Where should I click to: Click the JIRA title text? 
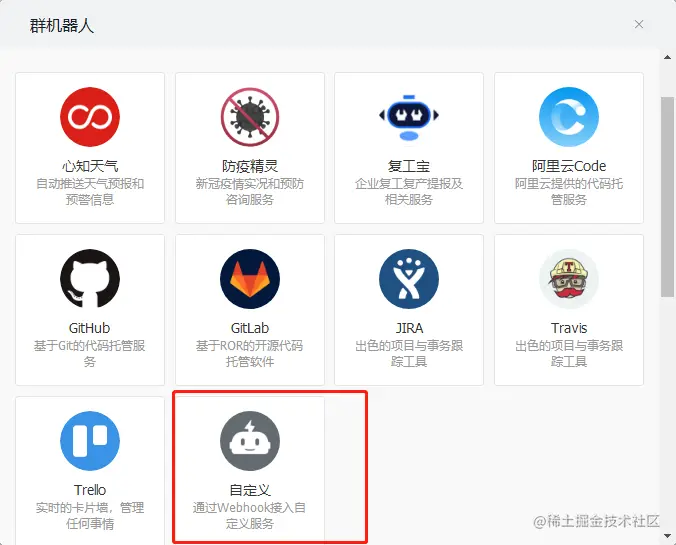coord(409,328)
